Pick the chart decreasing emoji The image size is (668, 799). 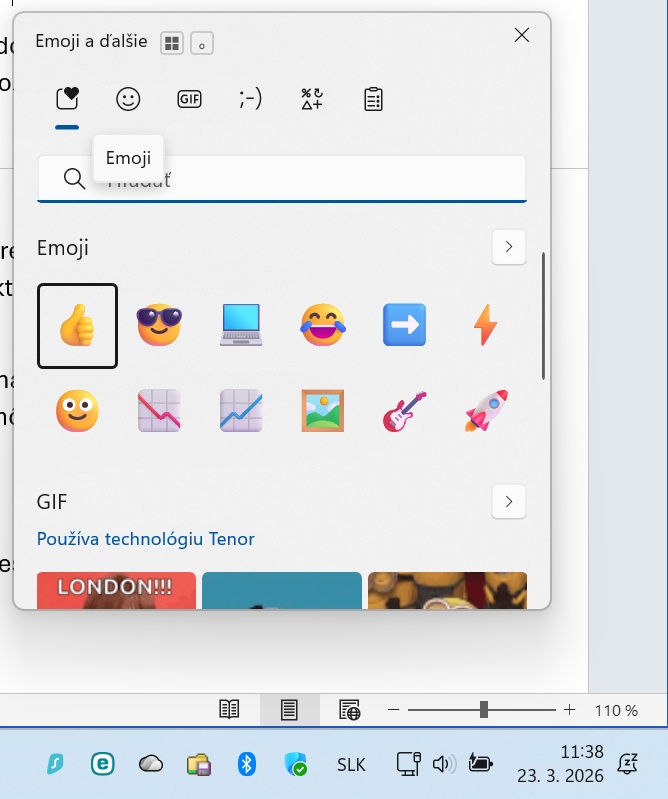tap(159, 410)
